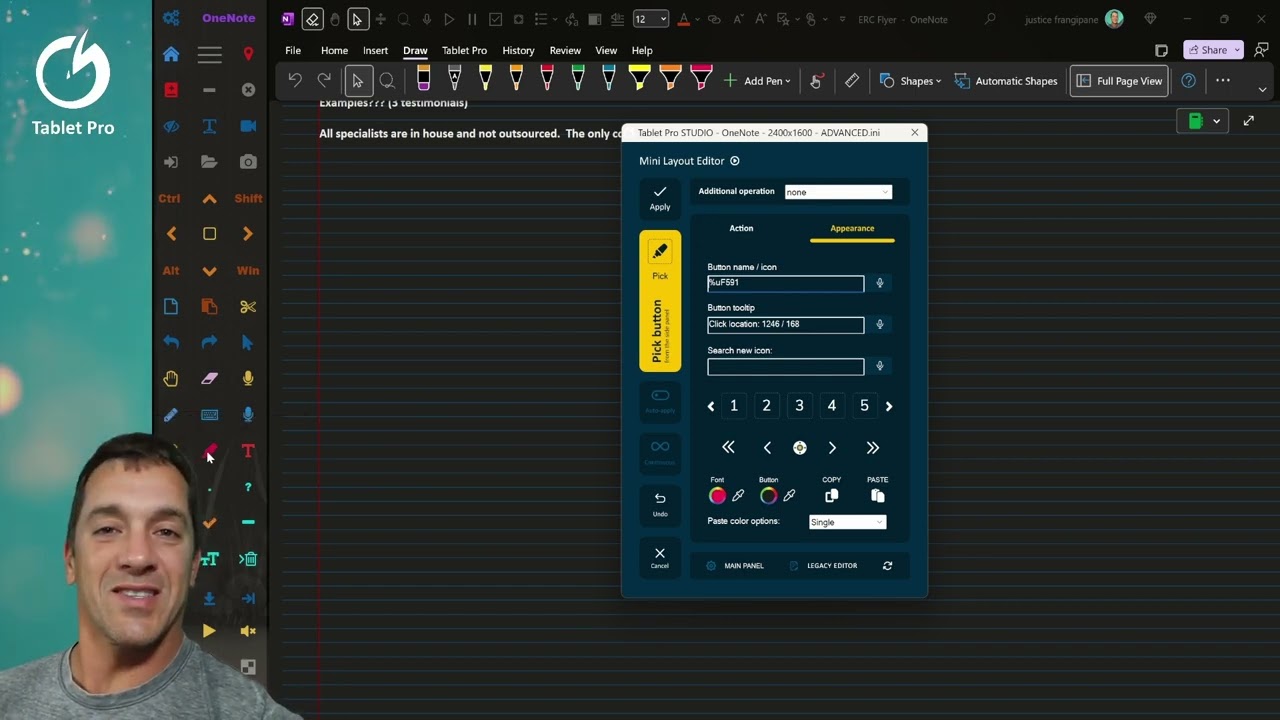Click the blue text cursor T icon
Viewport: 1280px width, 720px height.
(209, 126)
